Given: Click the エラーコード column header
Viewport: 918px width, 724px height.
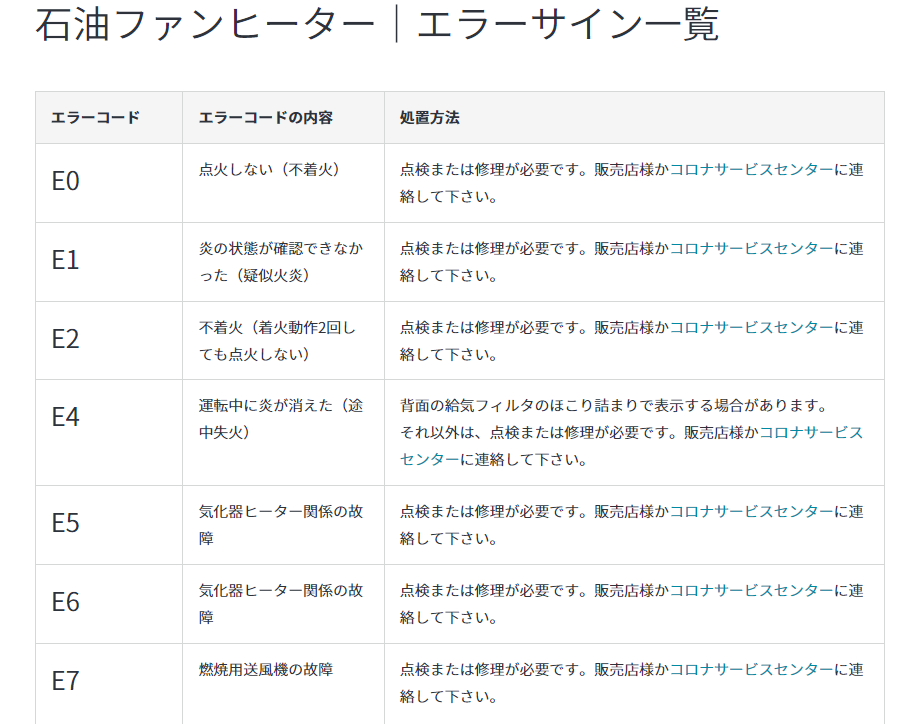Looking at the screenshot, I should coord(95,118).
